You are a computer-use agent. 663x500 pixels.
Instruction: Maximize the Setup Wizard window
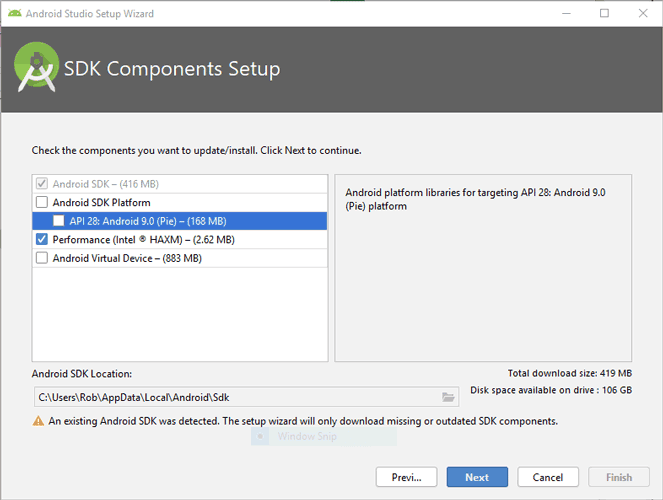604,14
